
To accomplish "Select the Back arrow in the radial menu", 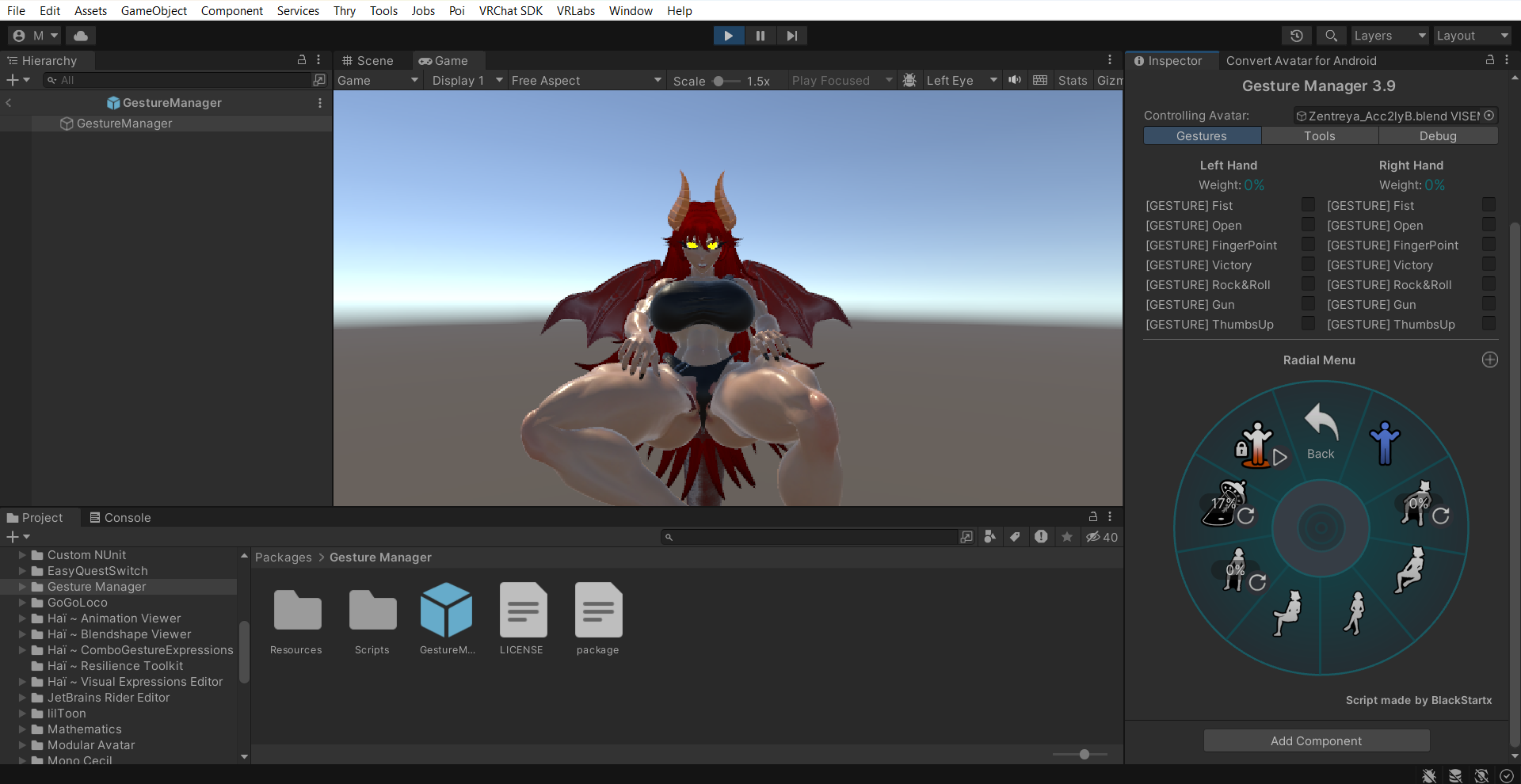I will (1321, 432).
